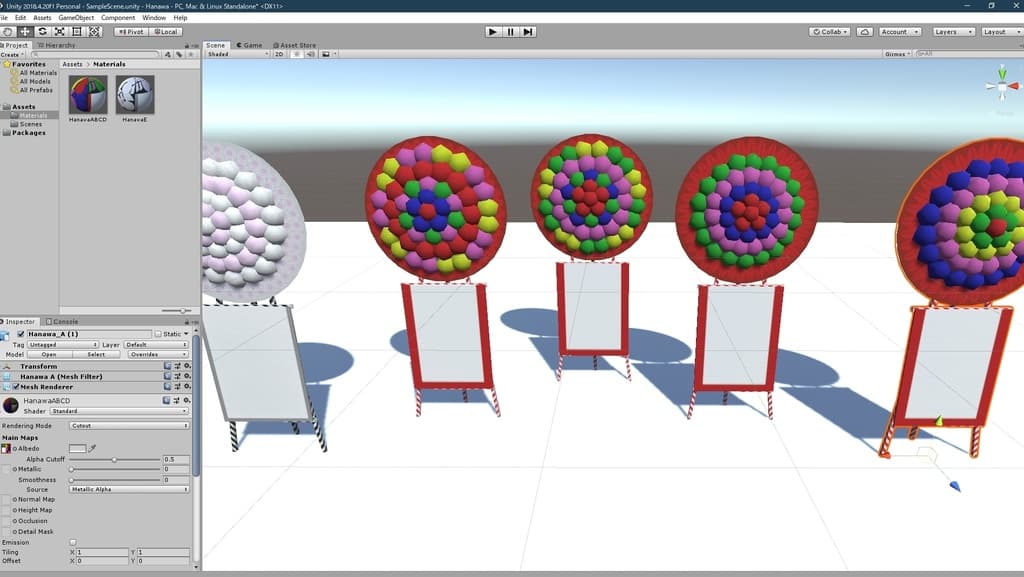
Task: Toggle Mesh Renderer enabled checkbox
Action: point(16,386)
